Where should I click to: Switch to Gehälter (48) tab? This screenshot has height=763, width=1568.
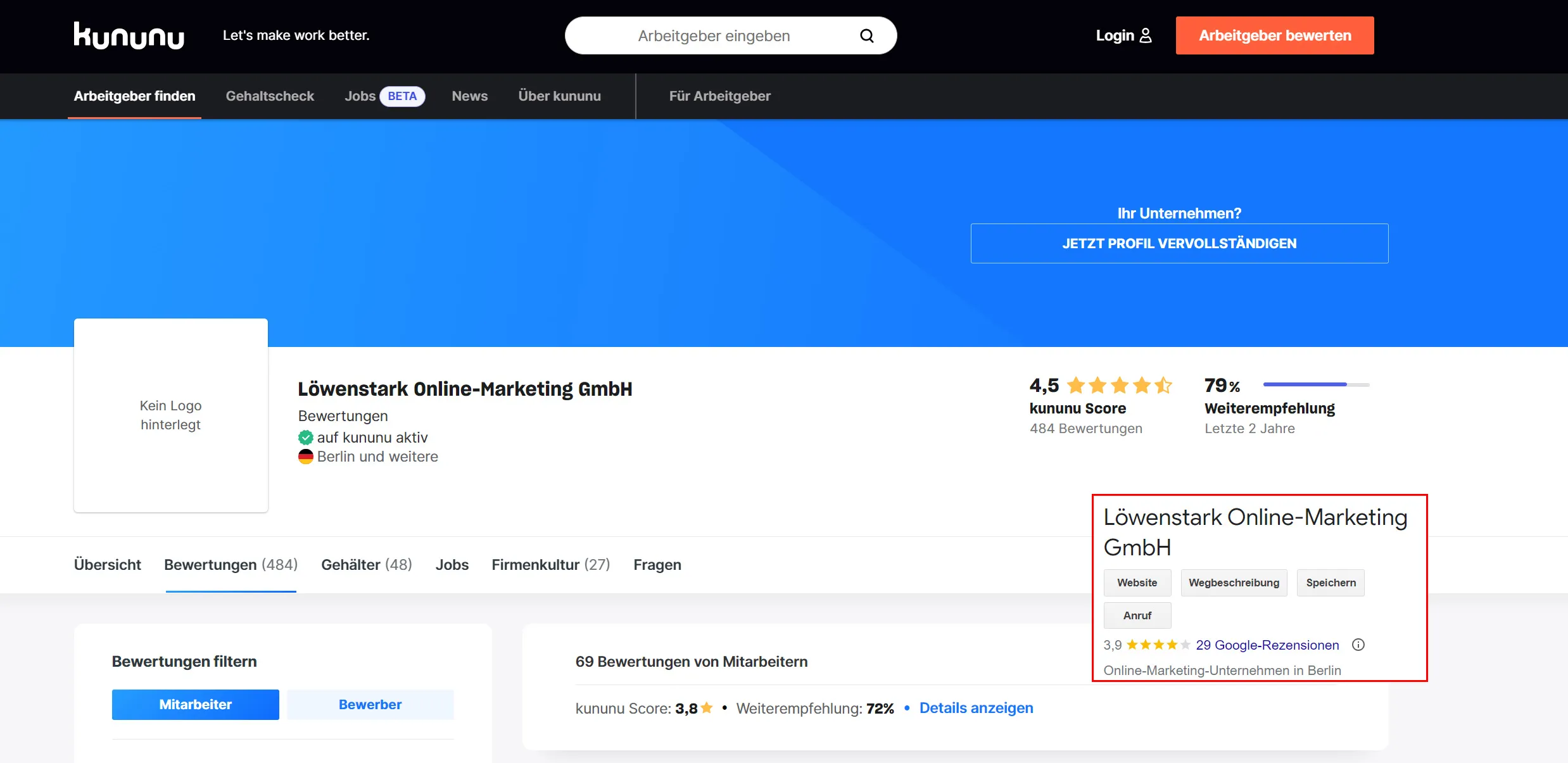click(367, 565)
